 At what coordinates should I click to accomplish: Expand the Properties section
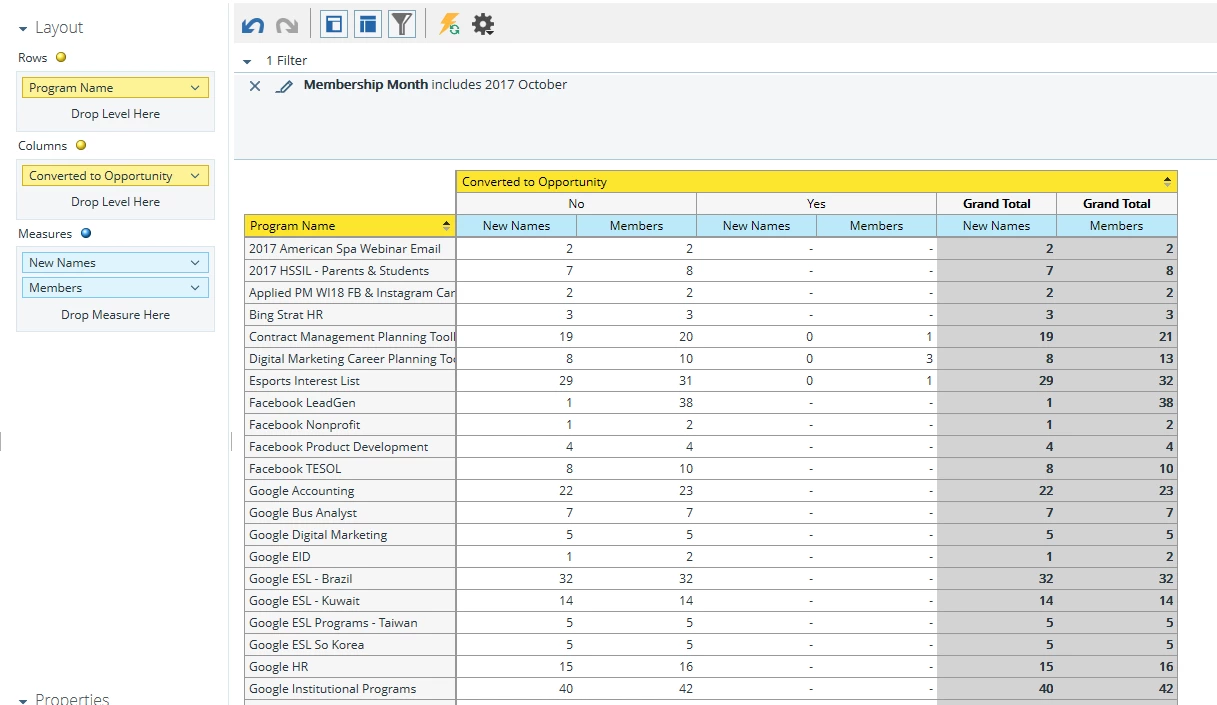click(23, 700)
